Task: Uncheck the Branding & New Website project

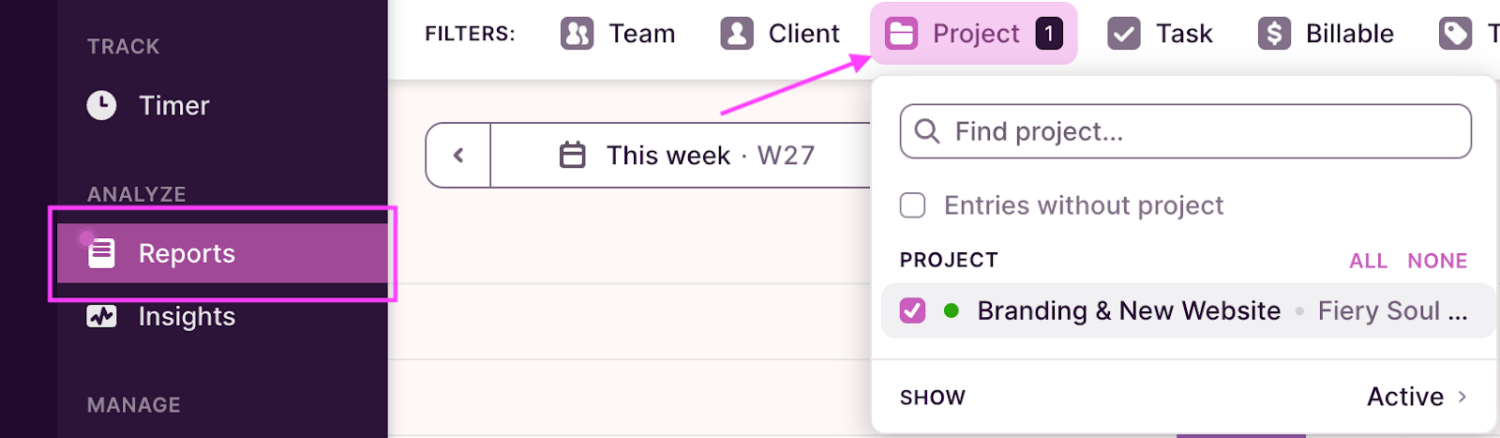Action: coord(912,311)
